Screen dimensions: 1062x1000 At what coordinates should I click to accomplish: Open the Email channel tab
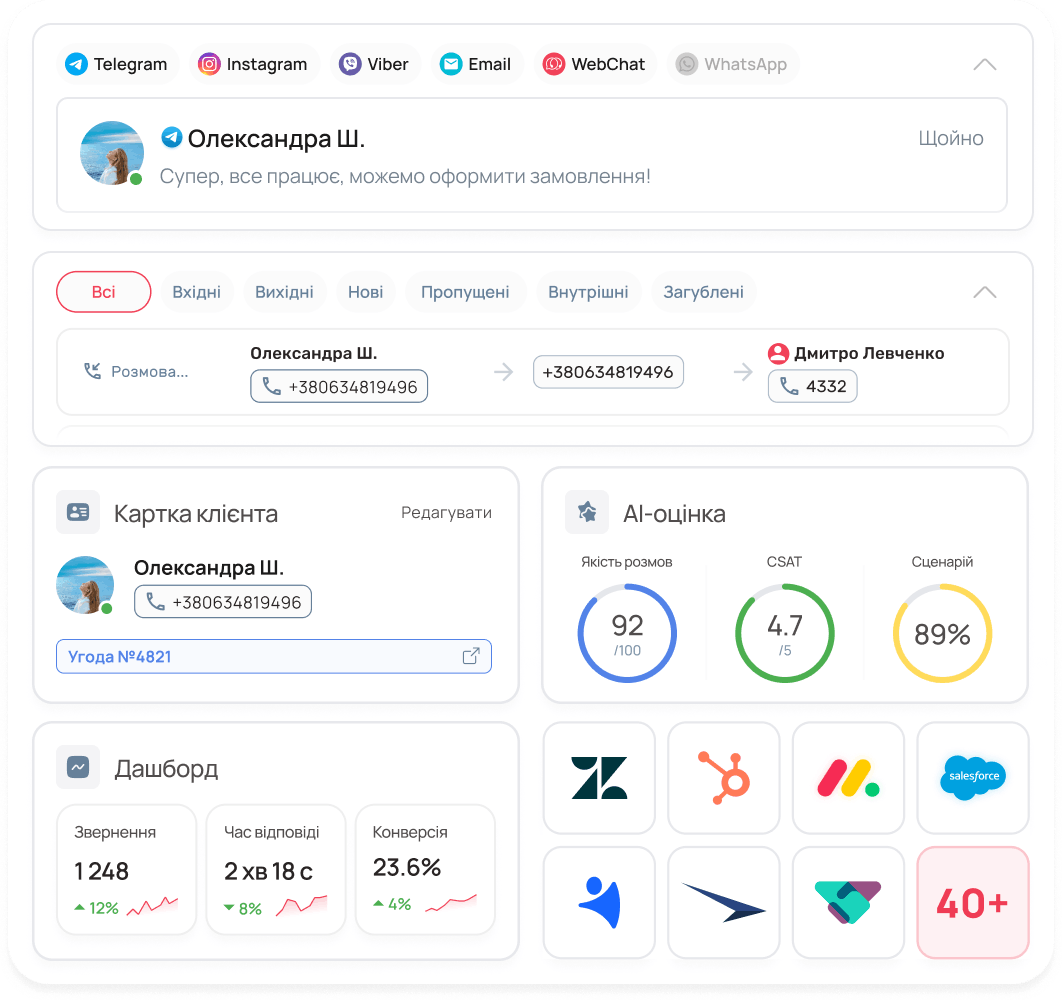477,64
